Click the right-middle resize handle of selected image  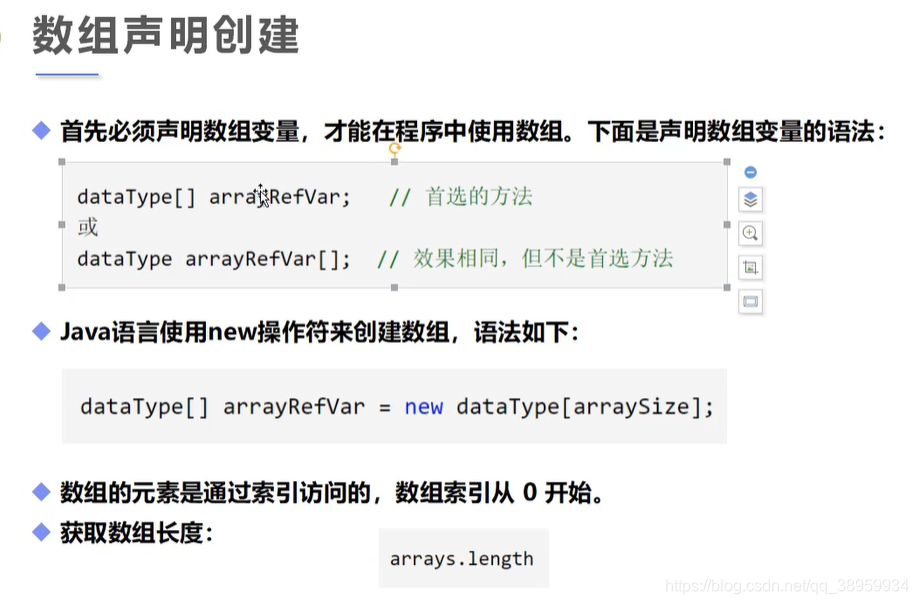click(x=727, y=225)
